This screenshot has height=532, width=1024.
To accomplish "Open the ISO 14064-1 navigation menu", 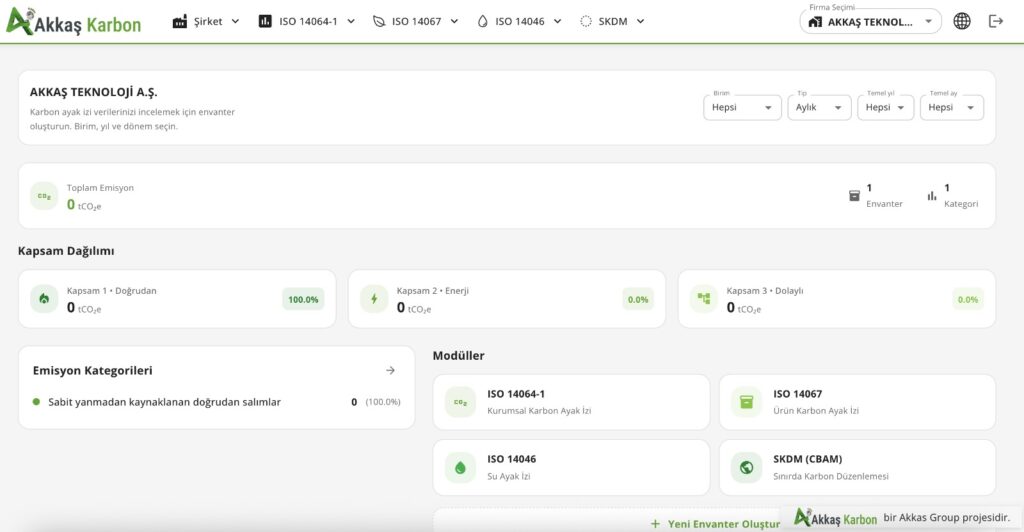I will click(x=307, y=22).
